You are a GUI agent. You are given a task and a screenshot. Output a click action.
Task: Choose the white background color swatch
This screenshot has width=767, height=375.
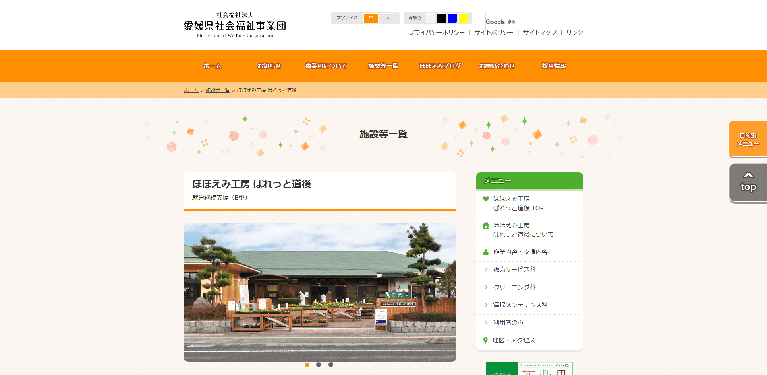pos(430,18)
